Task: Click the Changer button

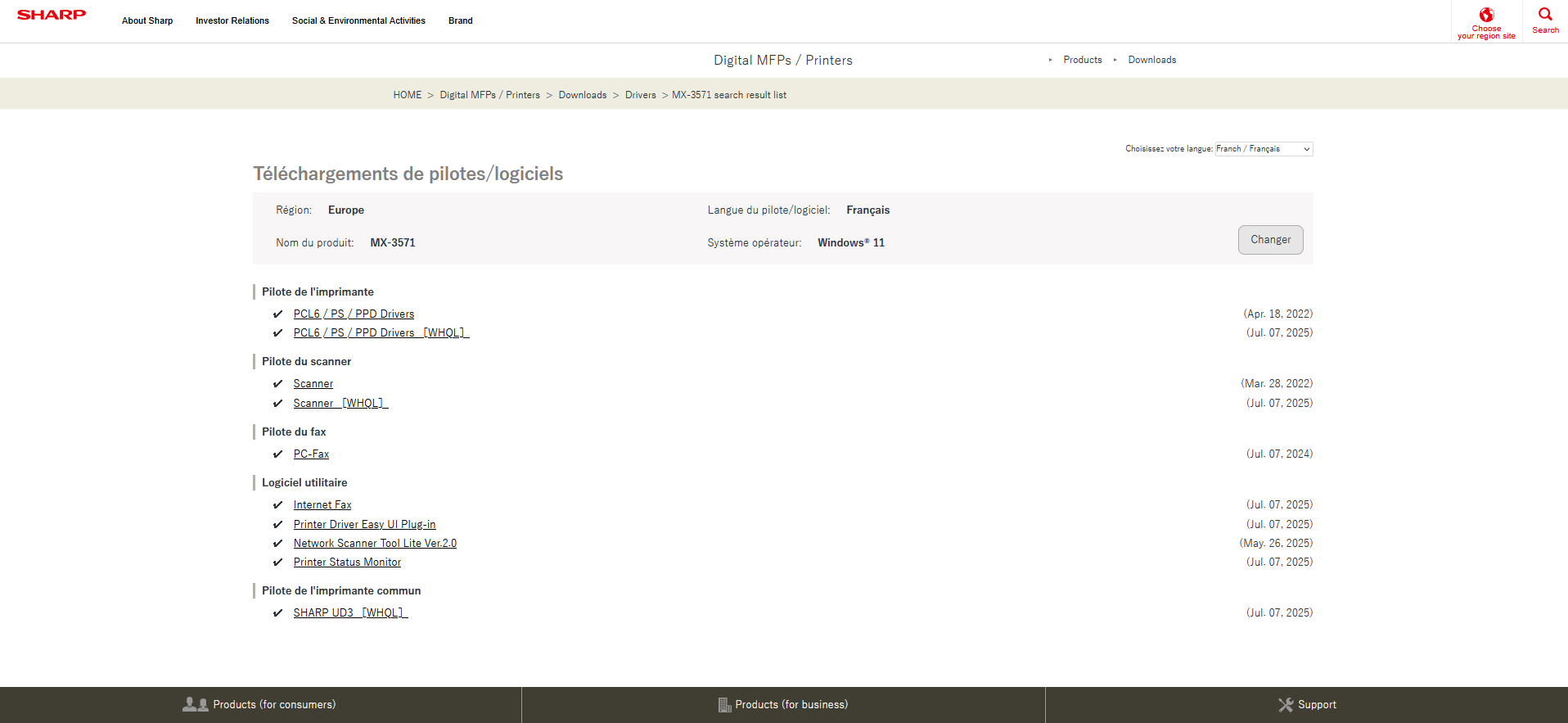Action: pyautogui.click(x=1270, y=240)
